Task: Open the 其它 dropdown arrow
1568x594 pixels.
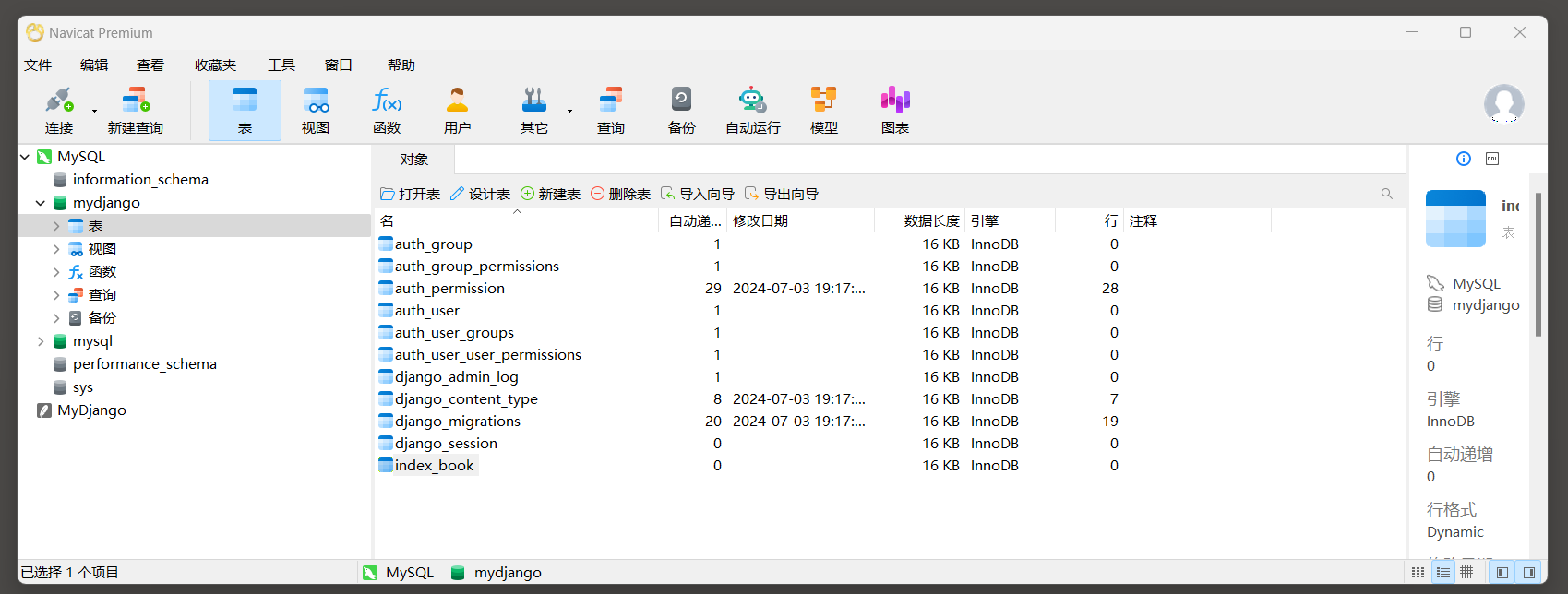Action: 569,111
